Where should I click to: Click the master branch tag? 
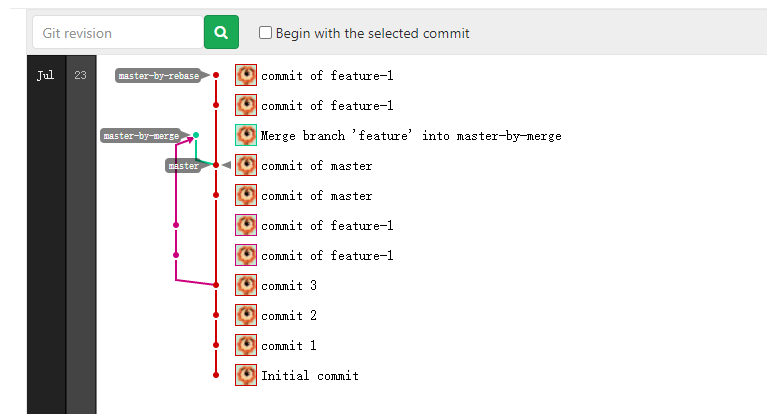click(183, 166)
